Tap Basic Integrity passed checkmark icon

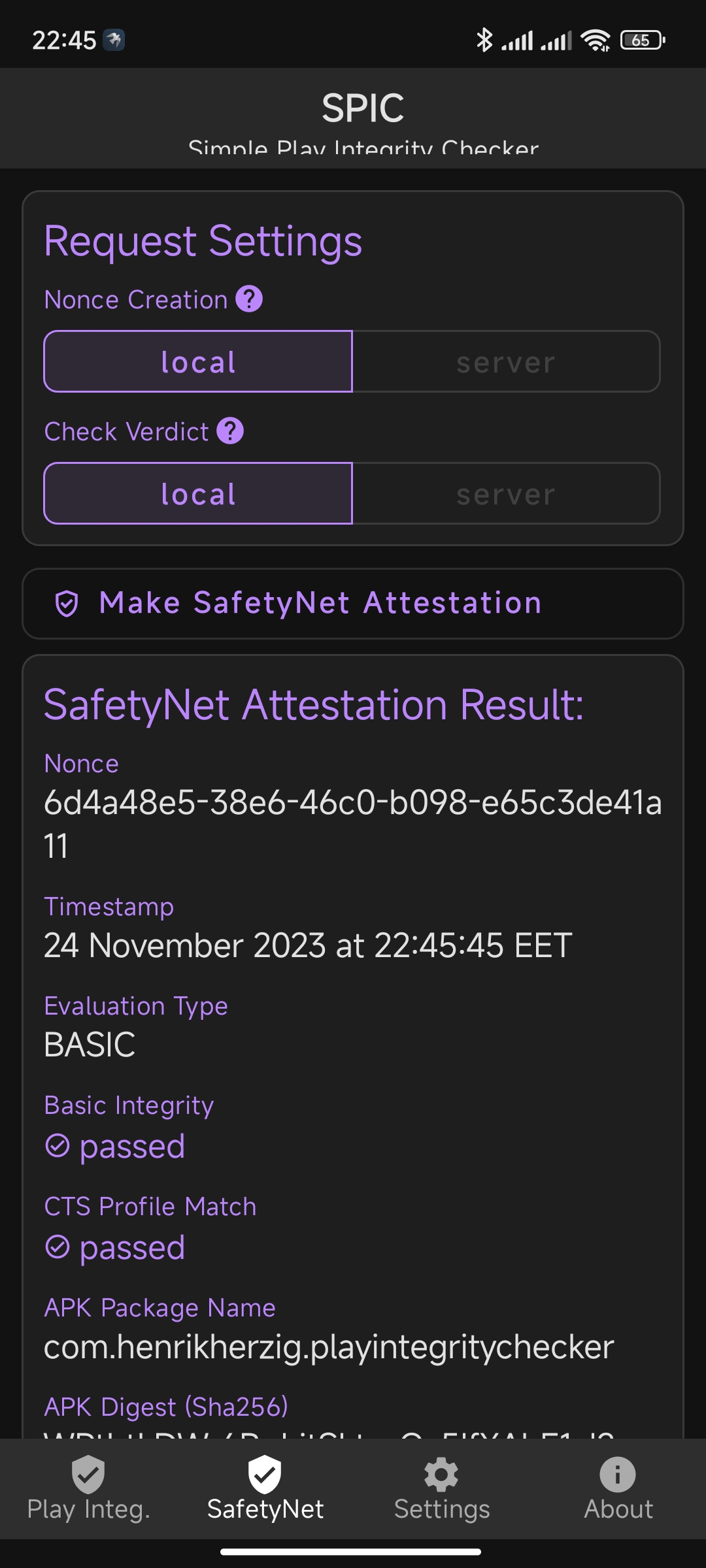point(58,1145)
